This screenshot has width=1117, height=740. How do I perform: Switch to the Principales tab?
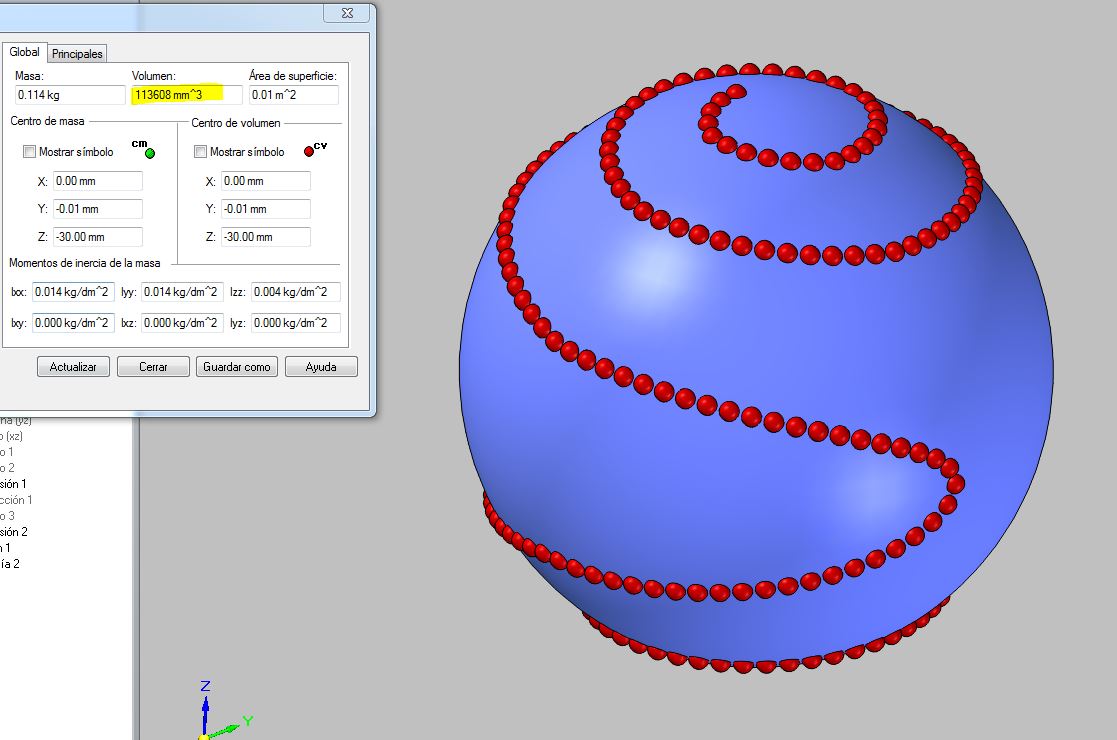coord(78,54)
